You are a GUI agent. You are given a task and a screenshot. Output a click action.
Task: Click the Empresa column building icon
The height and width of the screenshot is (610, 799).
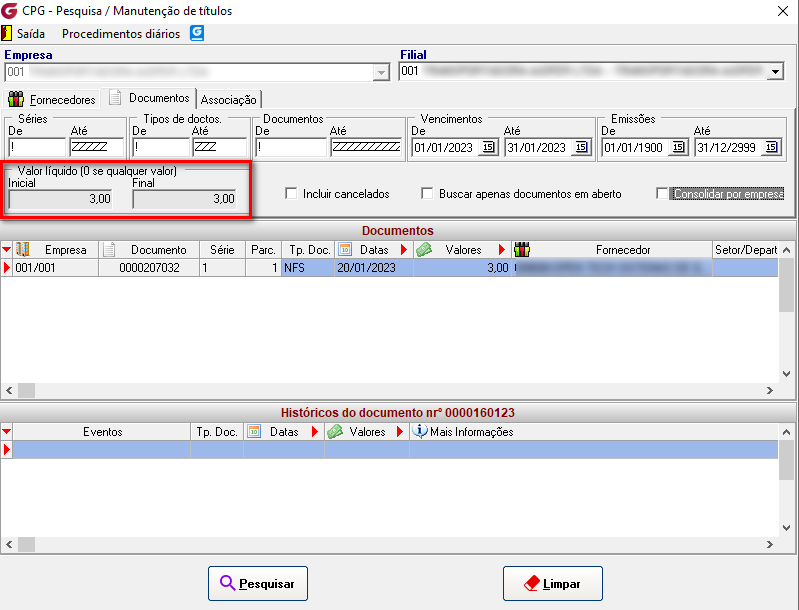22,249
